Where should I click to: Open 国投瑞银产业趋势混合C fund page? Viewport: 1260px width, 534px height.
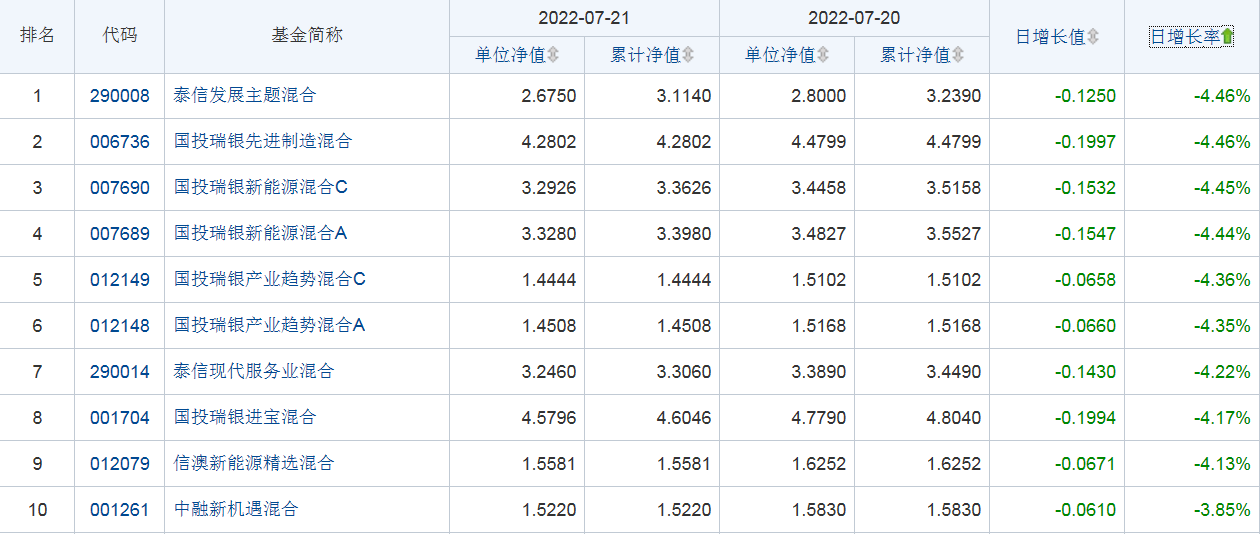pyautogui.click(x=270, y=280)
